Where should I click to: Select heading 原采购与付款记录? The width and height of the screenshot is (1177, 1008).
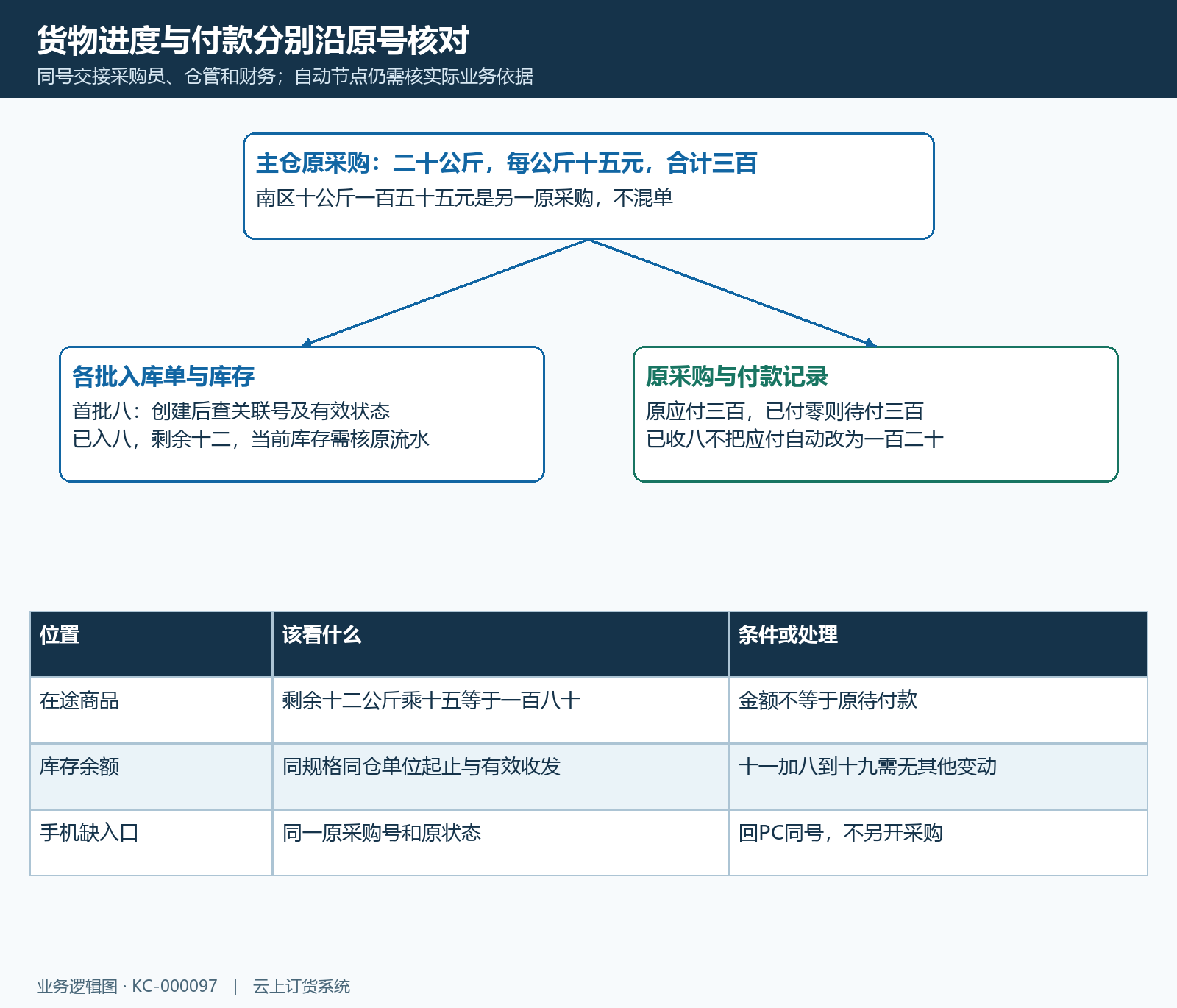pos(737,376)
